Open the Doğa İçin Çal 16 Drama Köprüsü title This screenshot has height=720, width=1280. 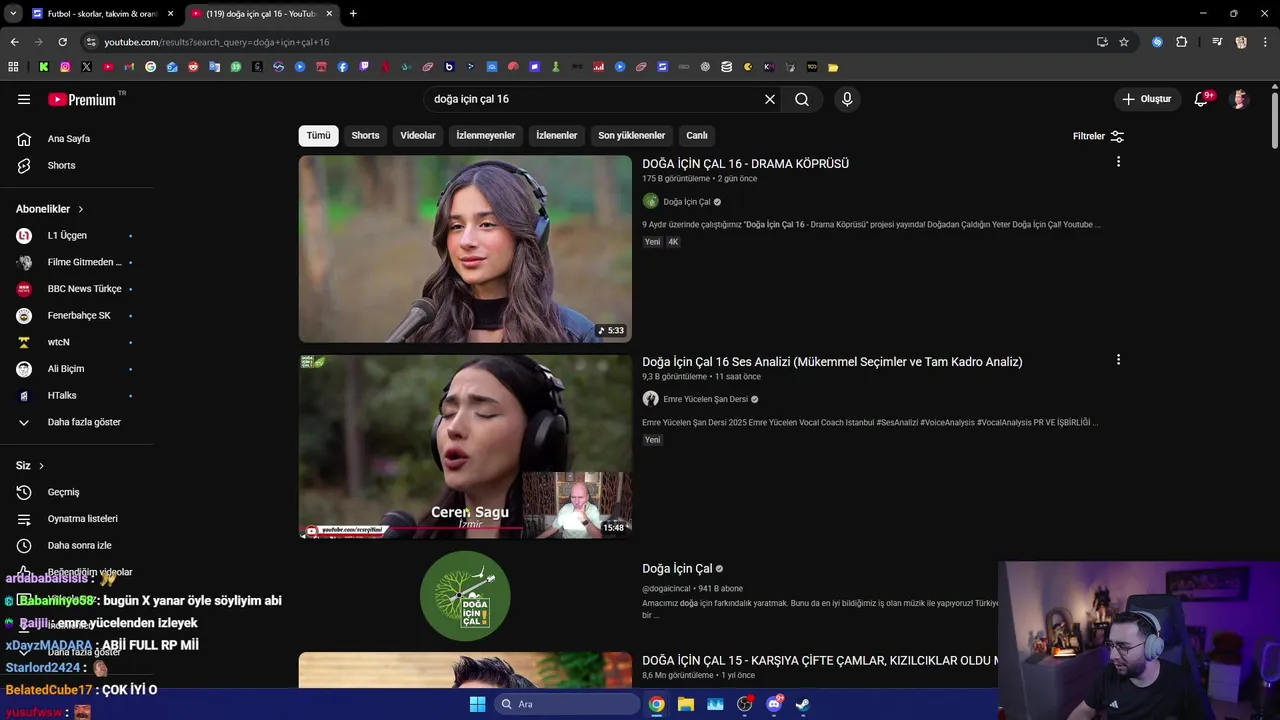point(745,164)
